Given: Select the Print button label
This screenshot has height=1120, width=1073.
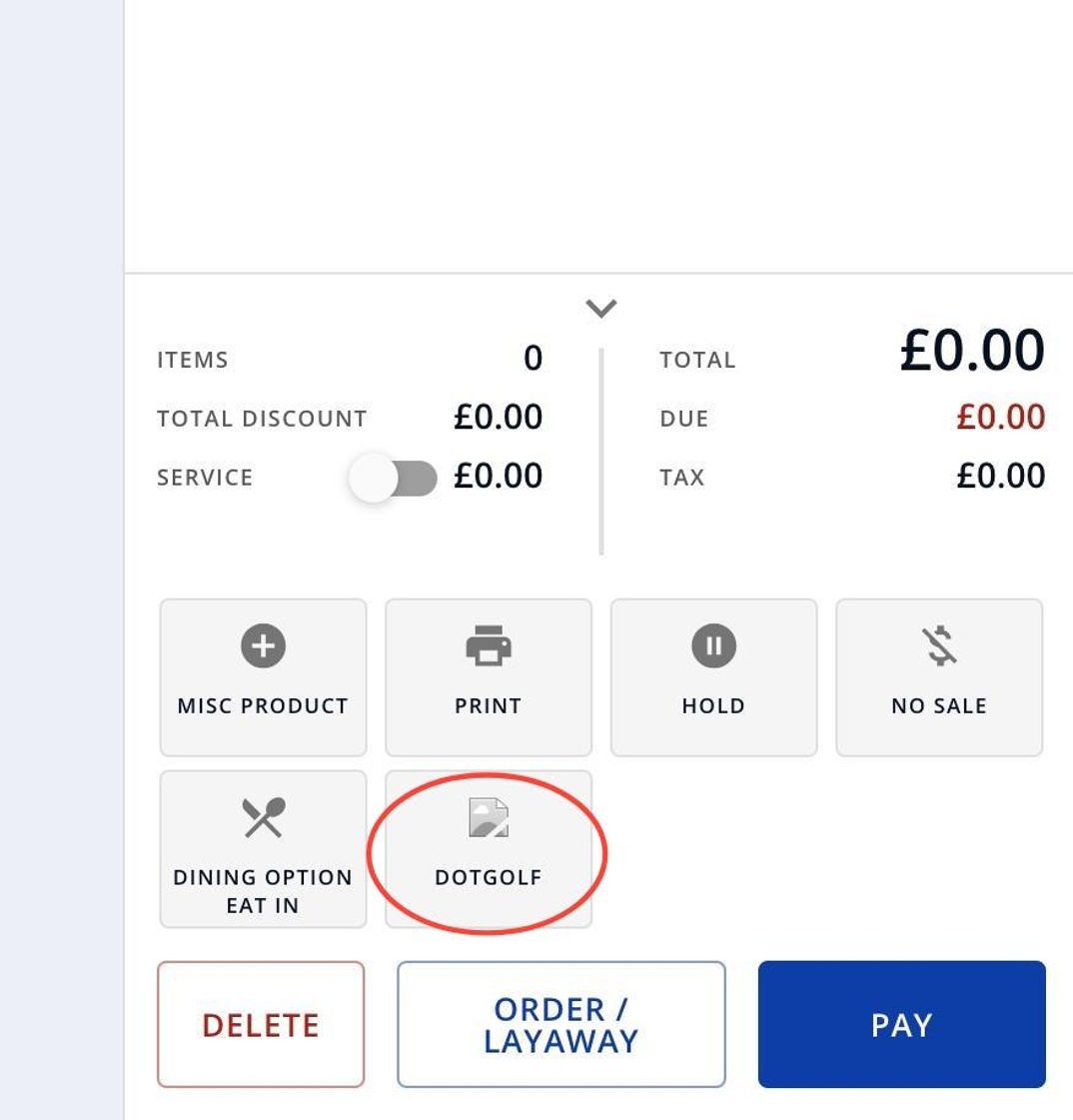Looking at the screenshot, I should coord(488,705).
